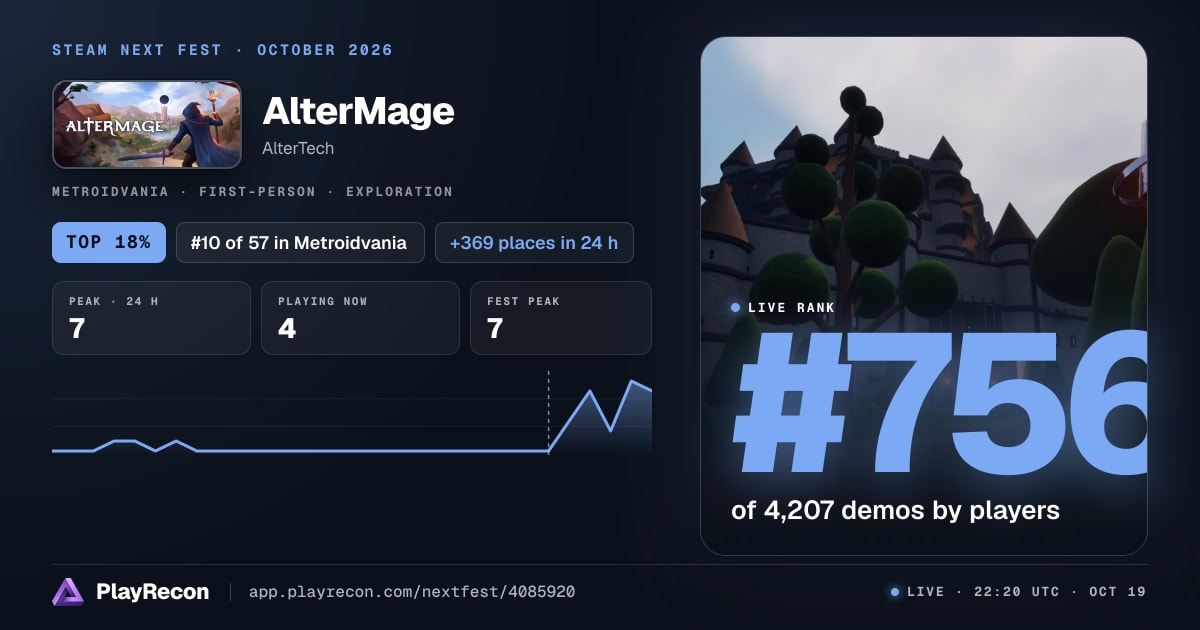Click the large #756 live rank number
The height and width of the screenshot is (630, 1200).
click(x=940, y=405)
